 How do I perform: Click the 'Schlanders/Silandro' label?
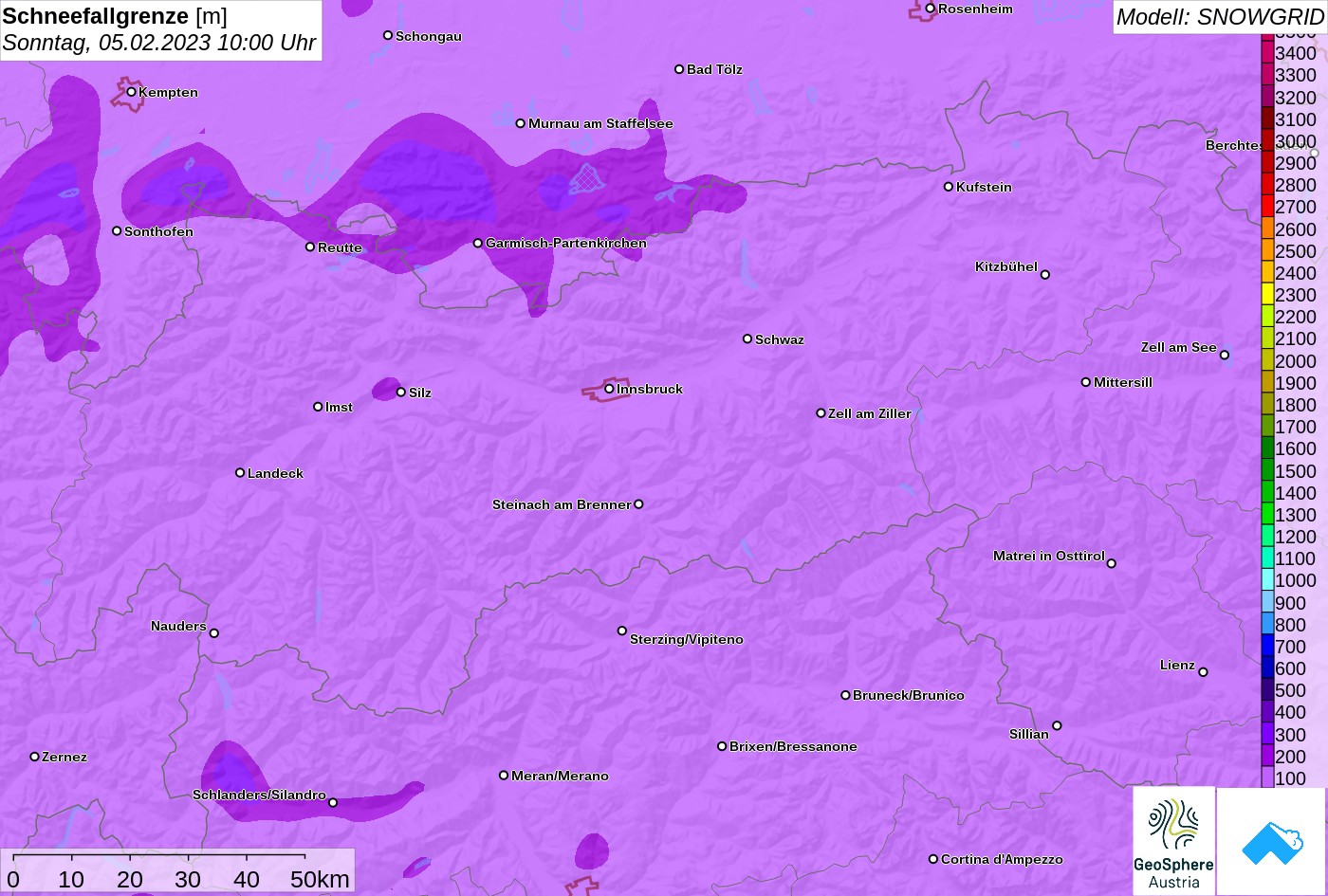[x=259, y=795]
